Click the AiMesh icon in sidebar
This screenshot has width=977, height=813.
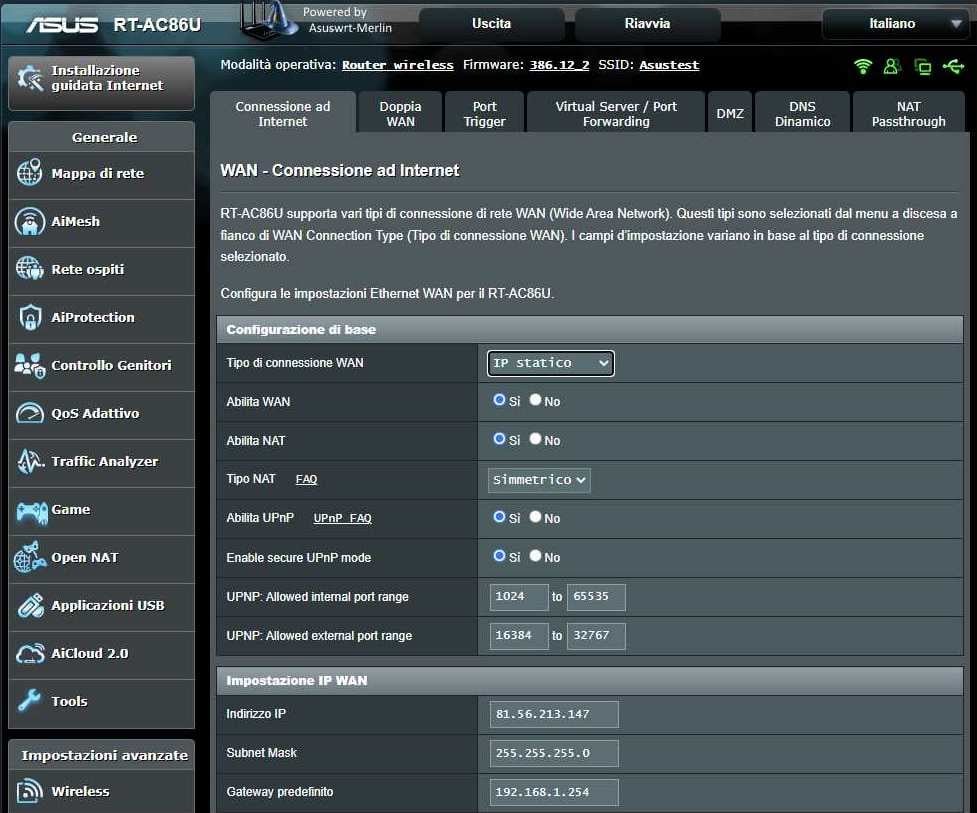tap(30, 221)
